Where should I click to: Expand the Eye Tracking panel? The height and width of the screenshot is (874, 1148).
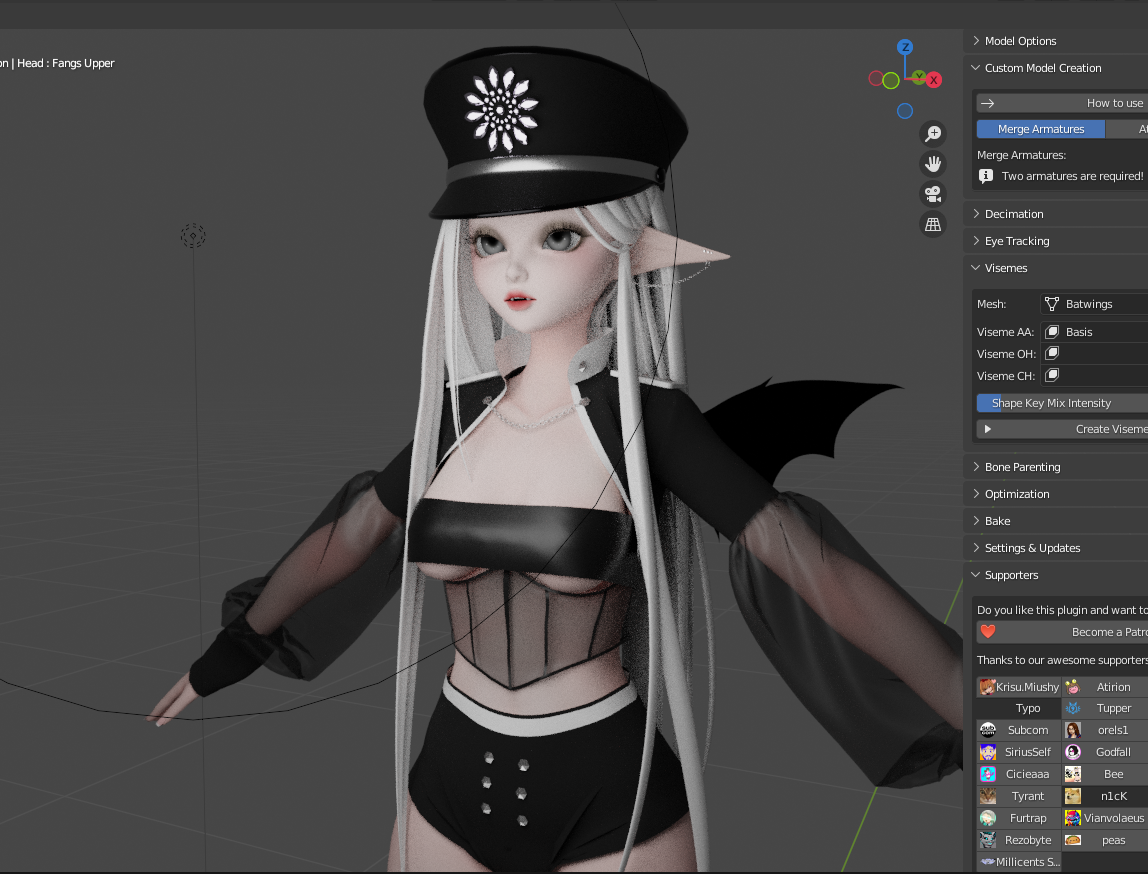click(1017, 241)
